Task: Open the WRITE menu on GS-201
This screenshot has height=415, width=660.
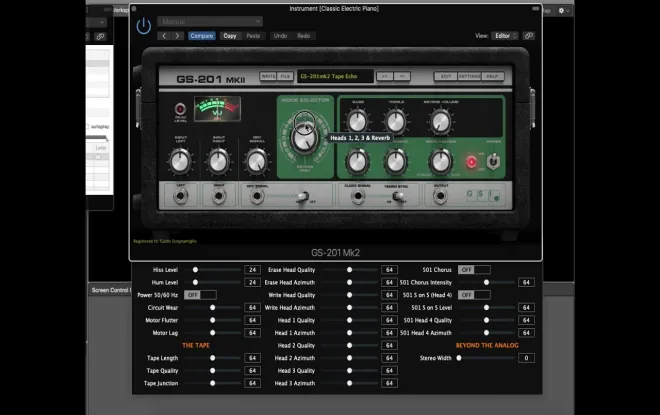Action: point(268,76)
